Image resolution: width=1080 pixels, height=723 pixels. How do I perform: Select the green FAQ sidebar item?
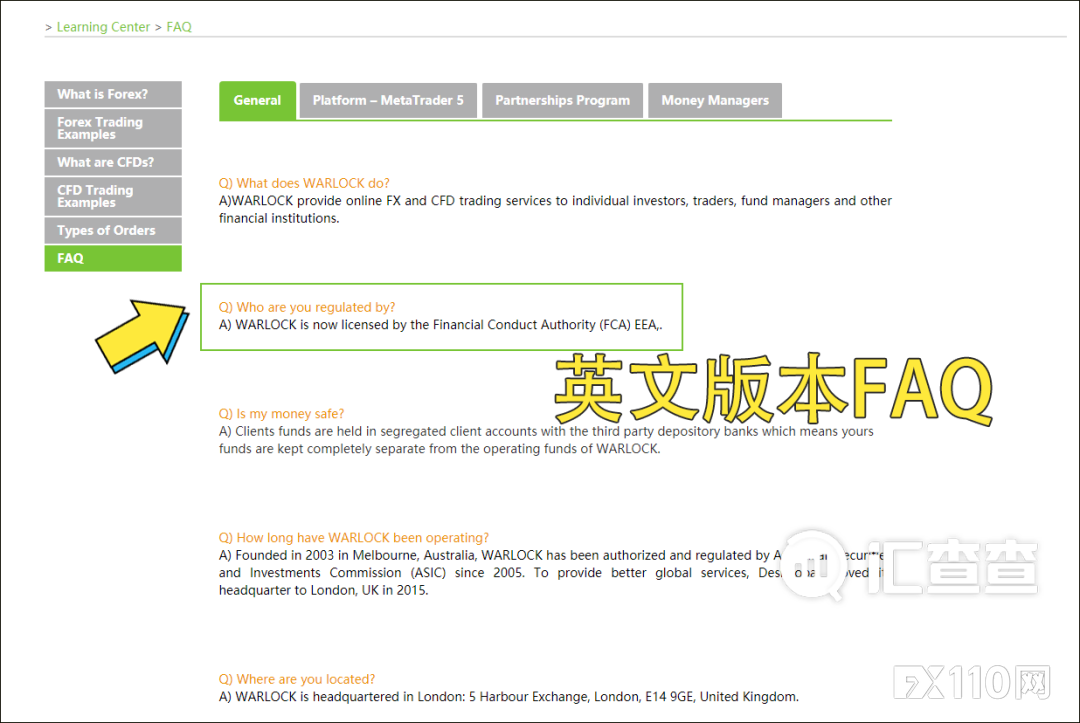coord(113,258)
